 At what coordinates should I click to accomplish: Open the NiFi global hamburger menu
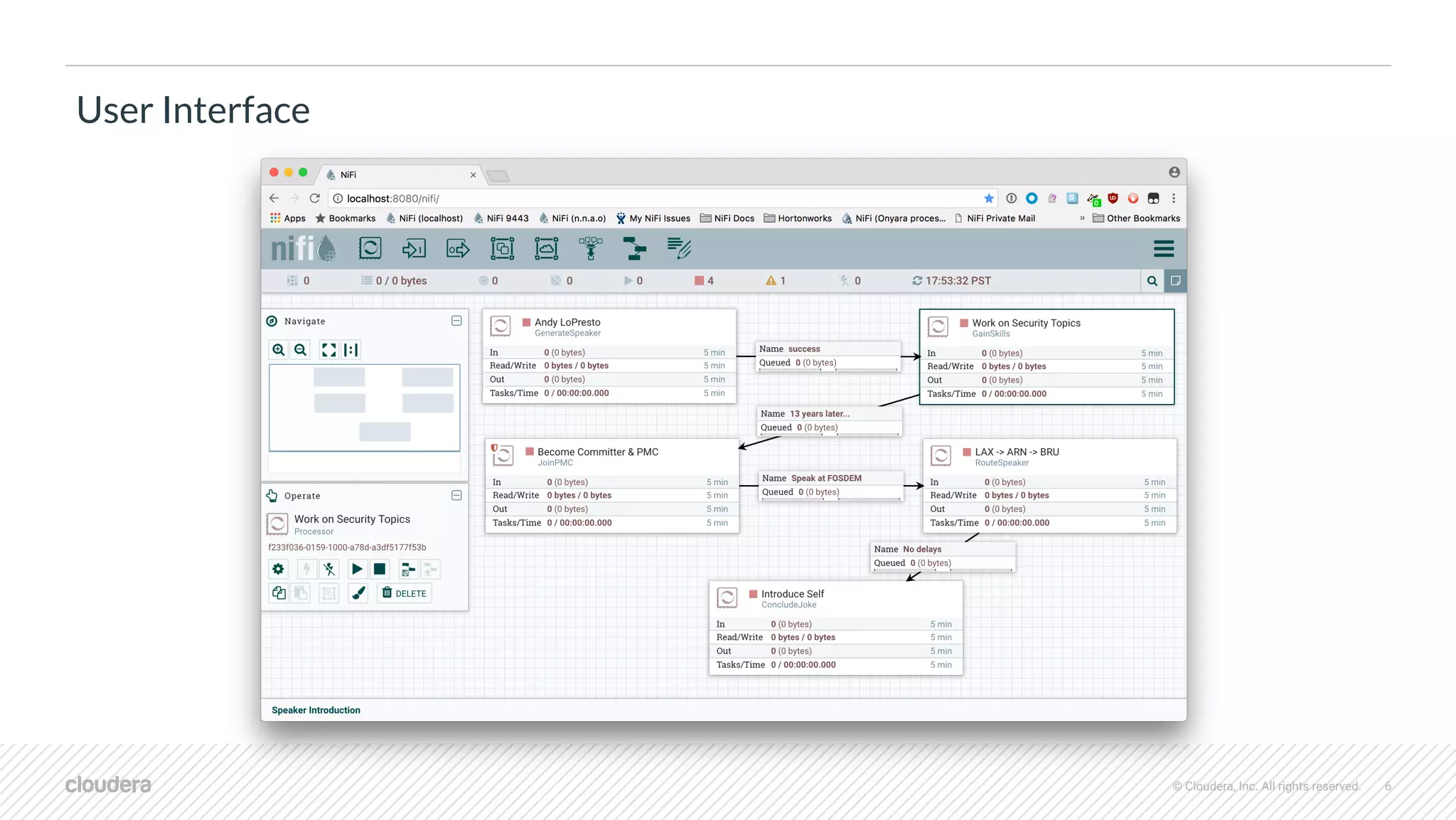tap(1164, 249)
